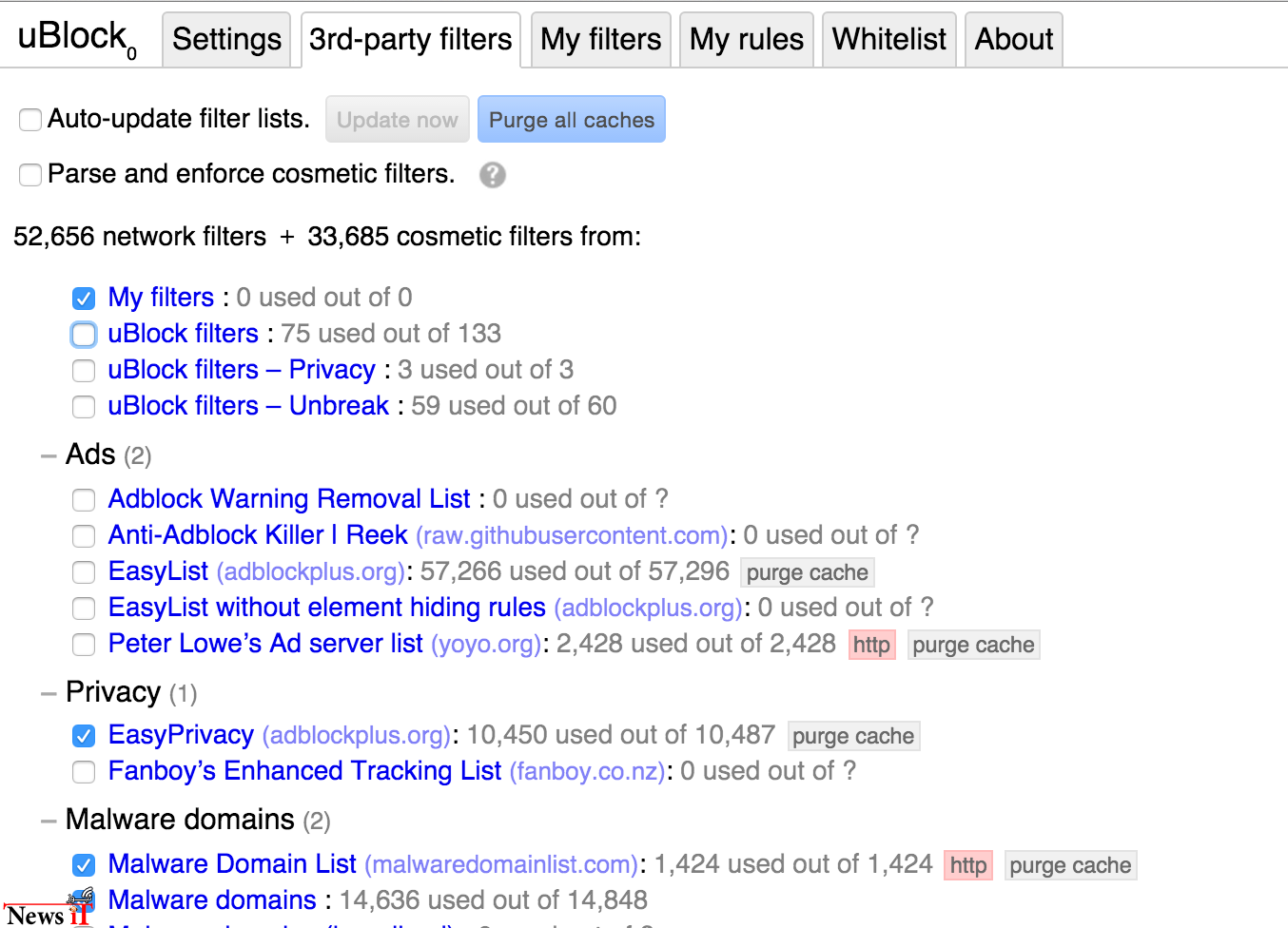Image resolution: width=1288 pixels, height=928 pixels.
Task: Collapse the Privacy section
Action: [x=49, y=693]
